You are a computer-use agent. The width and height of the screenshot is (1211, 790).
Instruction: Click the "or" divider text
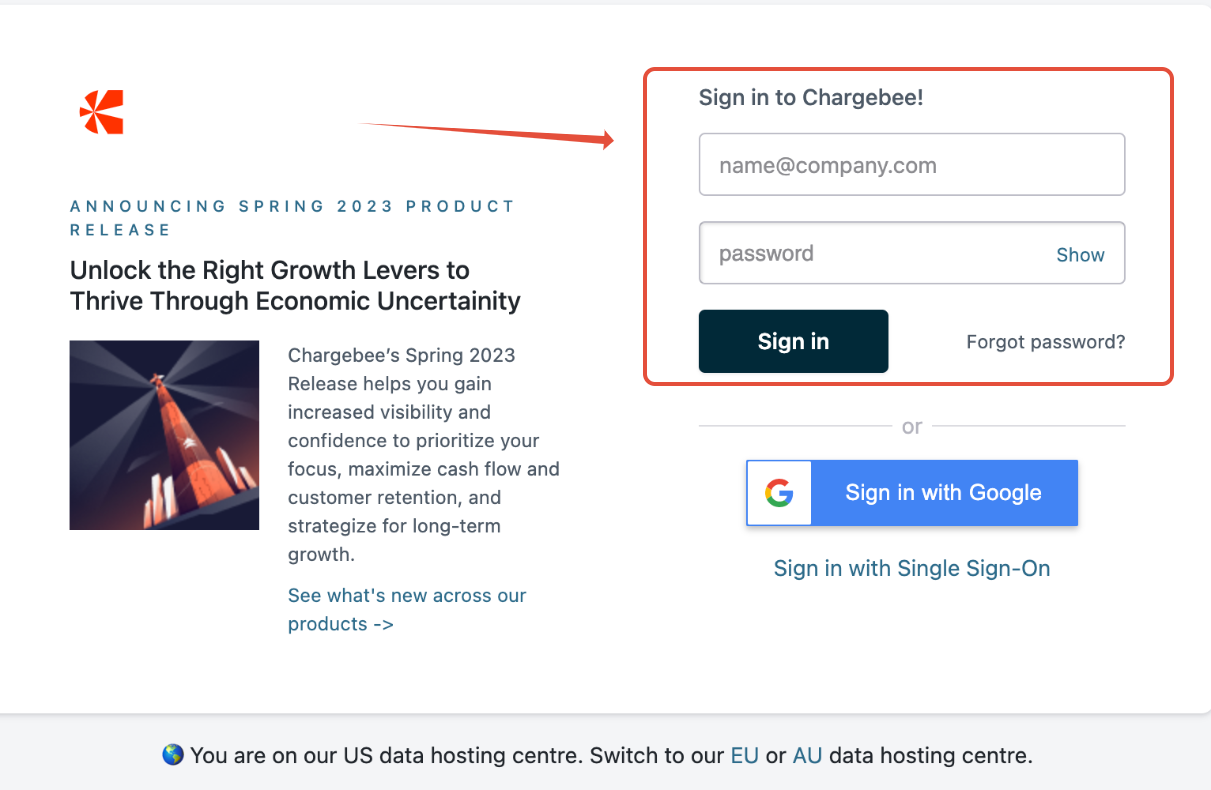(x=912, y=427)
